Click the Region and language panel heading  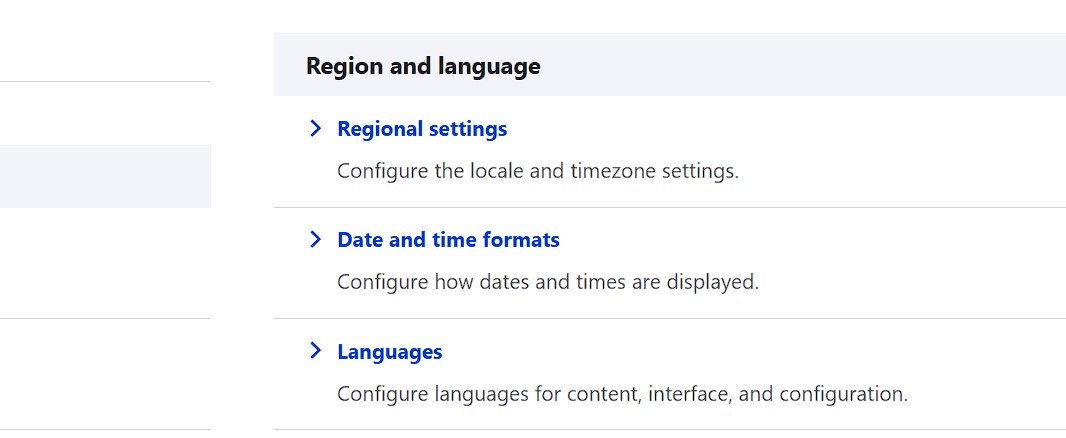423,66
